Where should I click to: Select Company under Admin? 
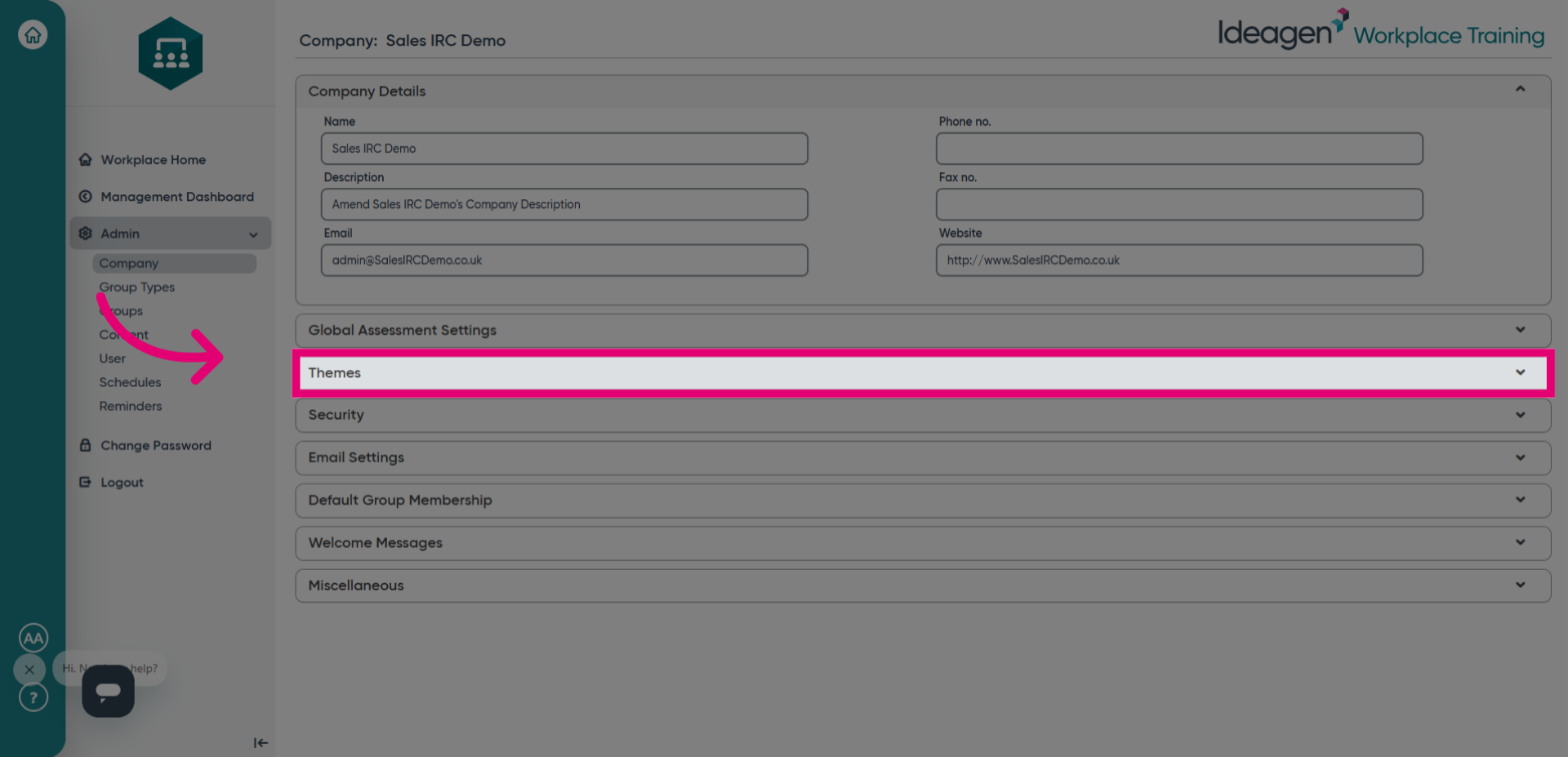pyautogui.click(x=175, y=263)
